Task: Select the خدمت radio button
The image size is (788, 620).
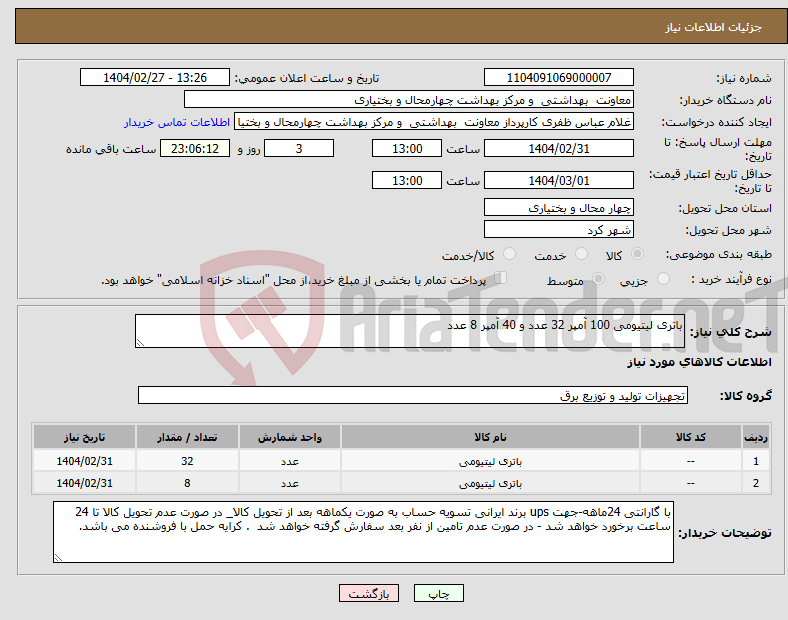Action: (581, 254)
